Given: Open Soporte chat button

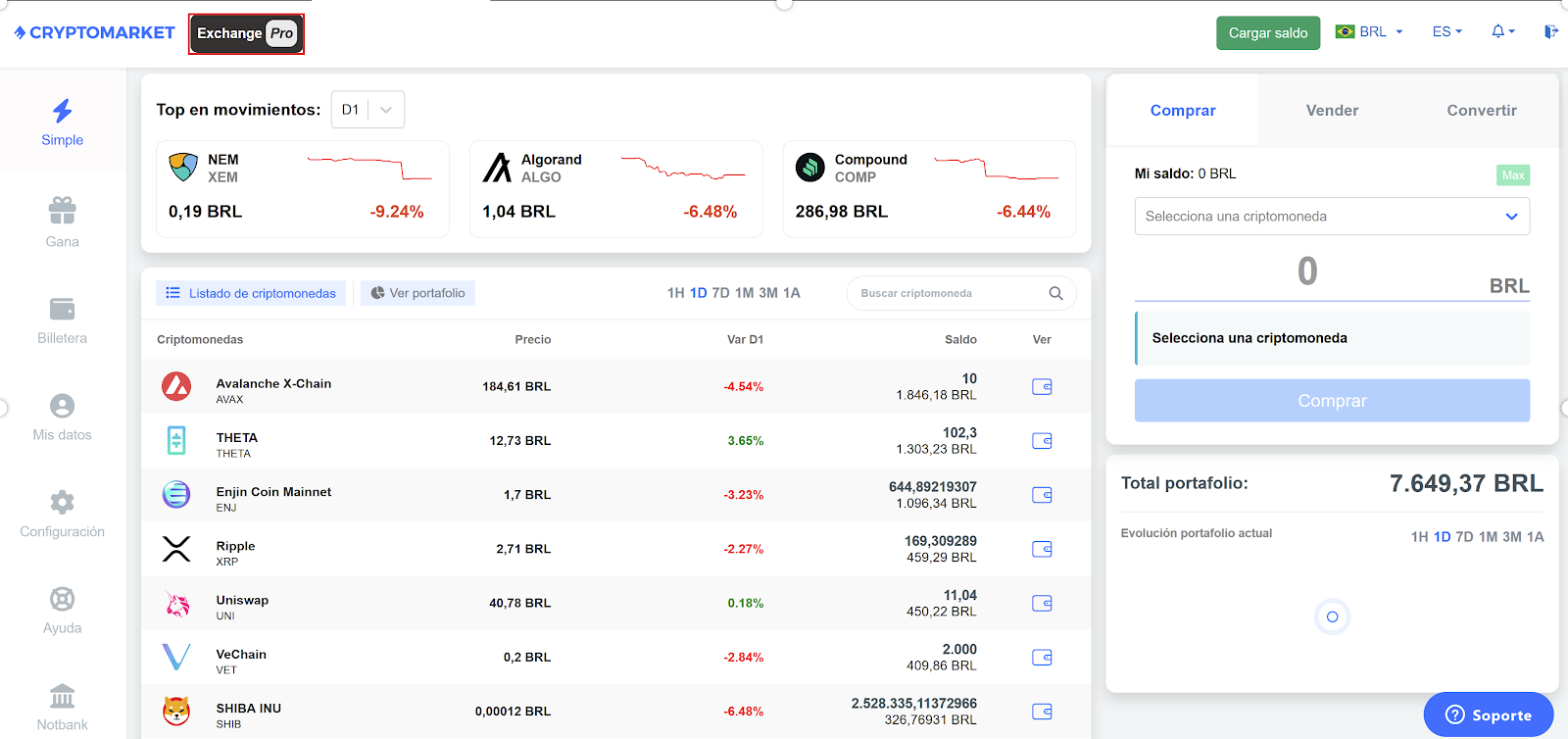Looking at the screenshot, I should 1489,714.
